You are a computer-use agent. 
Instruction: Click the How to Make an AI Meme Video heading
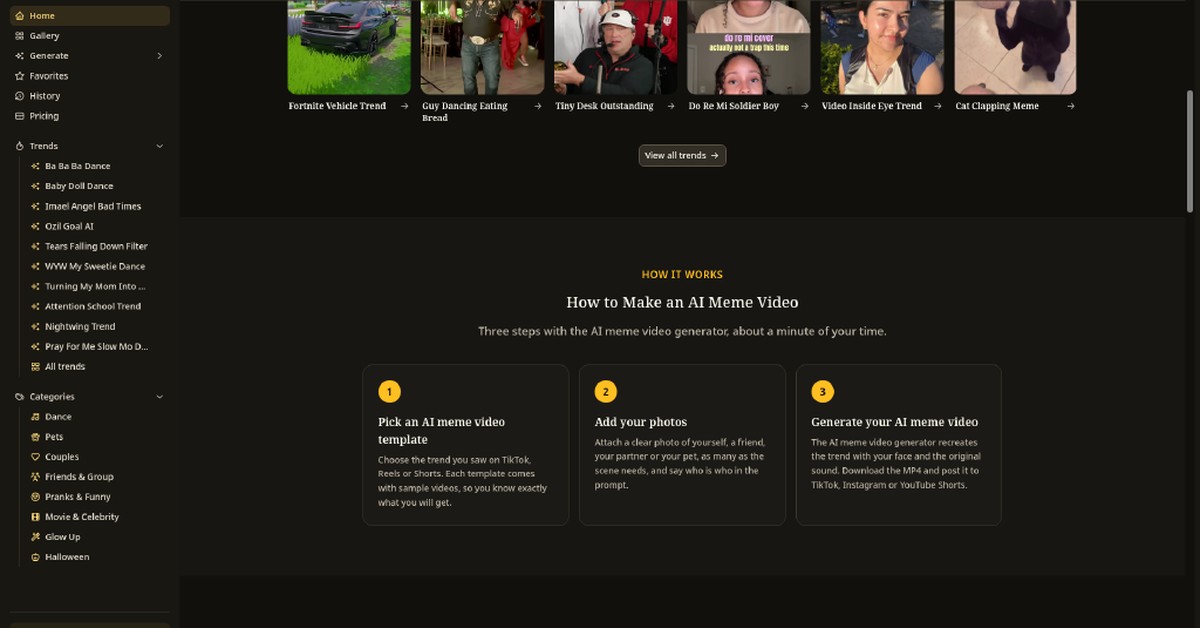pyautogui.click(x=682, y=302)
